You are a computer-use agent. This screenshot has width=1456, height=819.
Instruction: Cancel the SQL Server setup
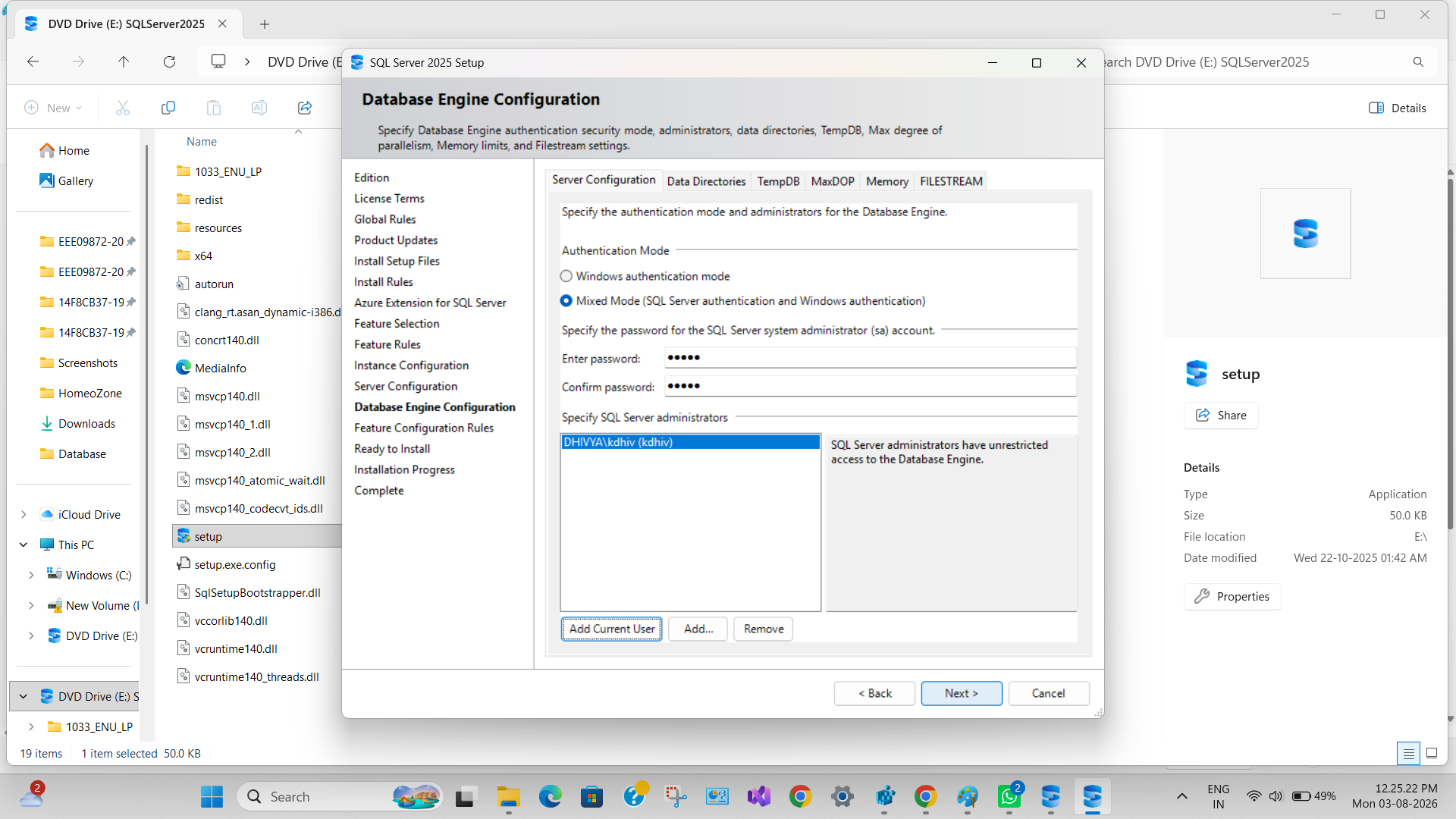[x=1049, y=693]
